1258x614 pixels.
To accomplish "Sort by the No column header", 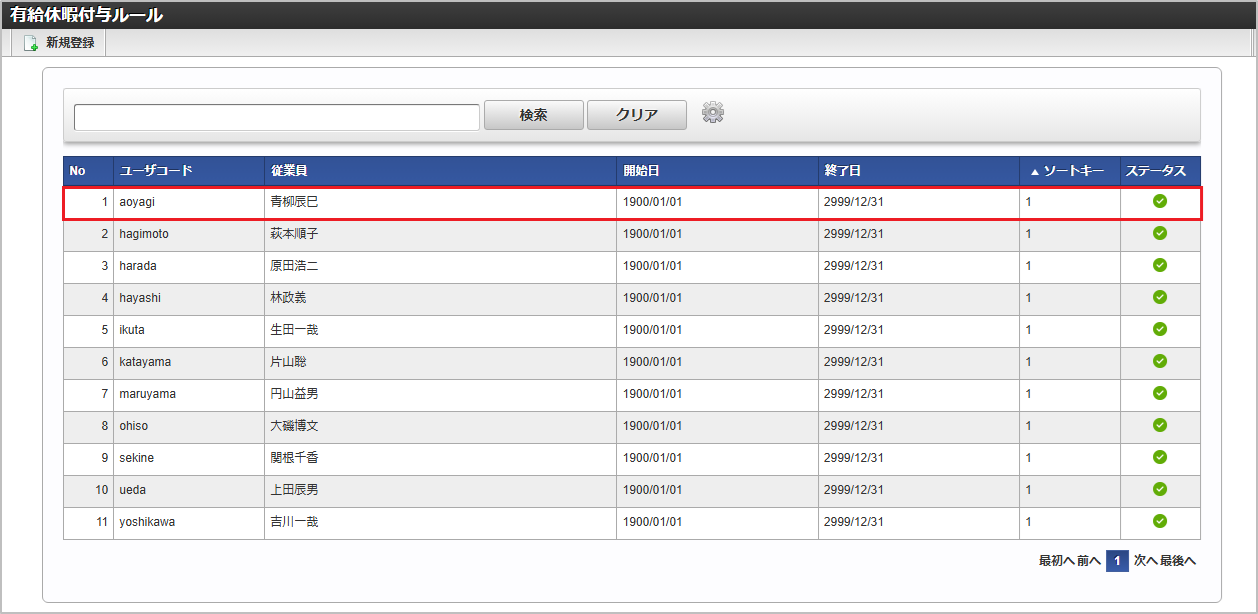I will [x=88, y=171].
